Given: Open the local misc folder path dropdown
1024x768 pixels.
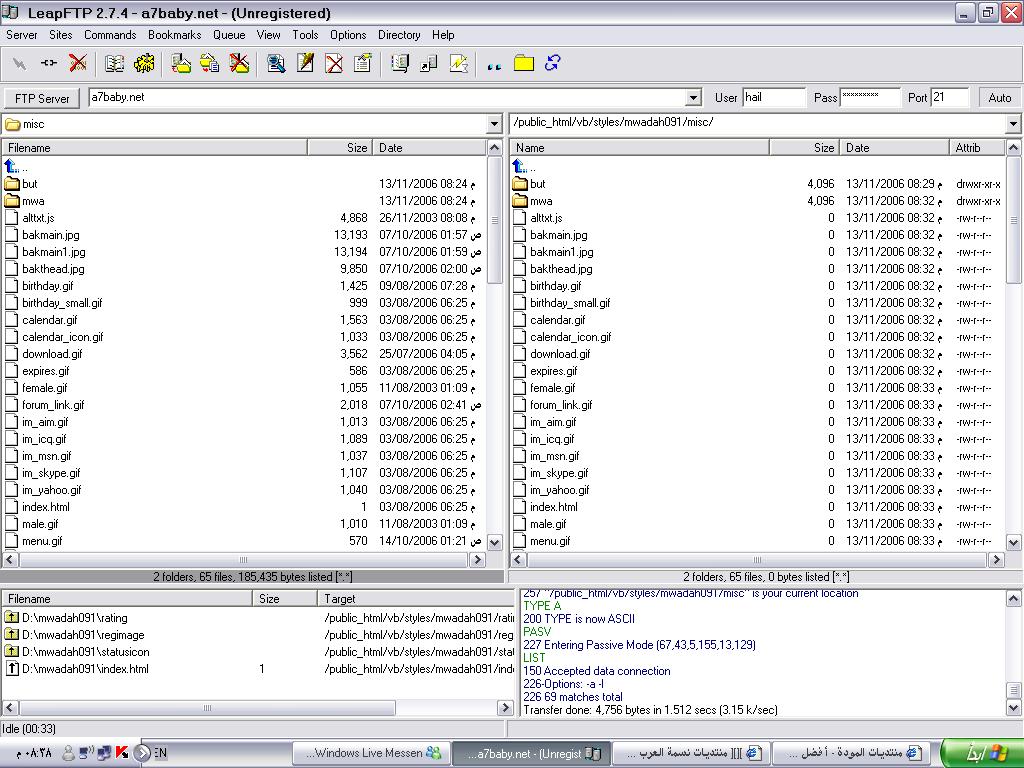Looking at the screenshot, I should 494,125.
